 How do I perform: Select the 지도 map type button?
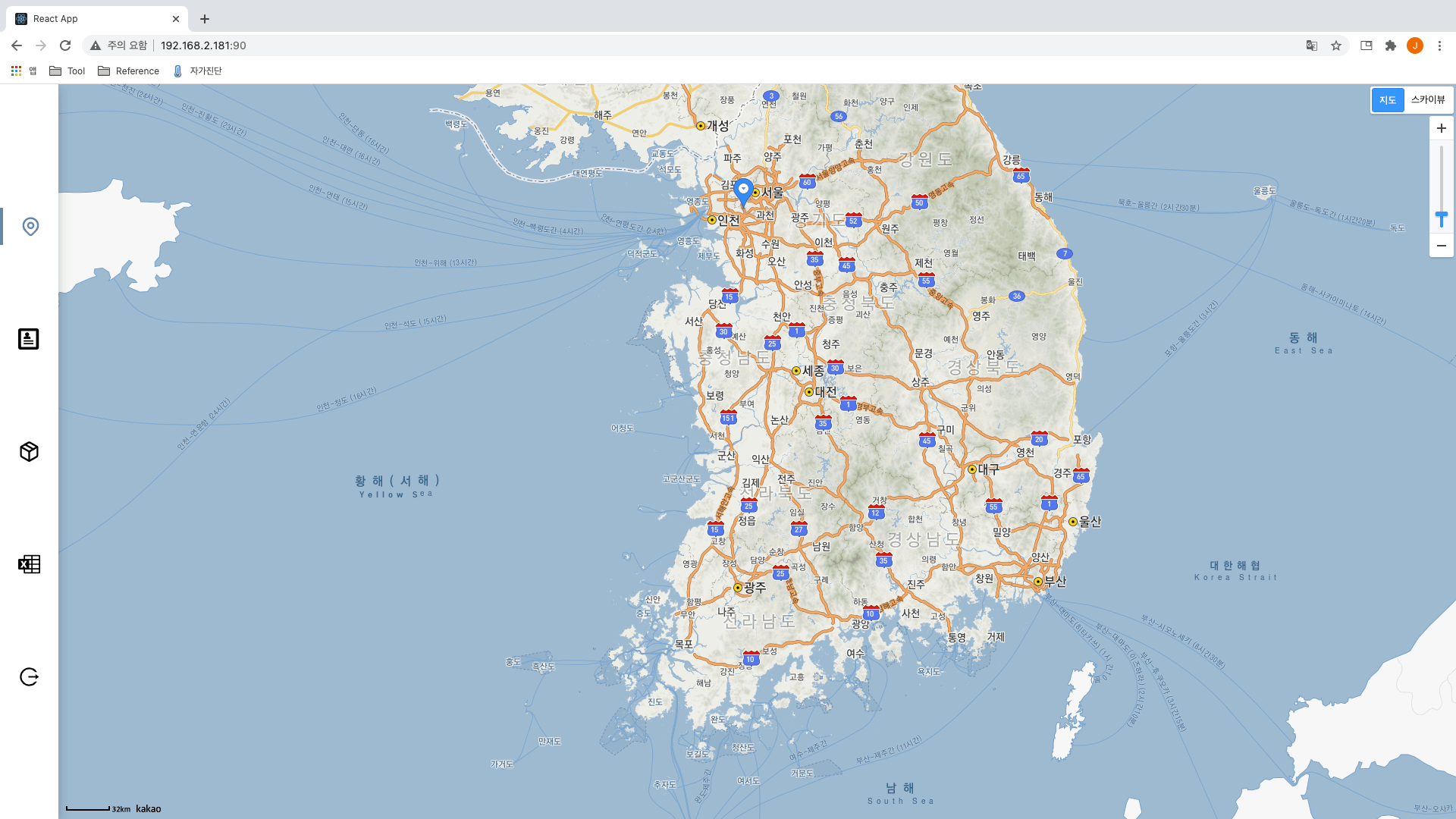[1388, 100]
